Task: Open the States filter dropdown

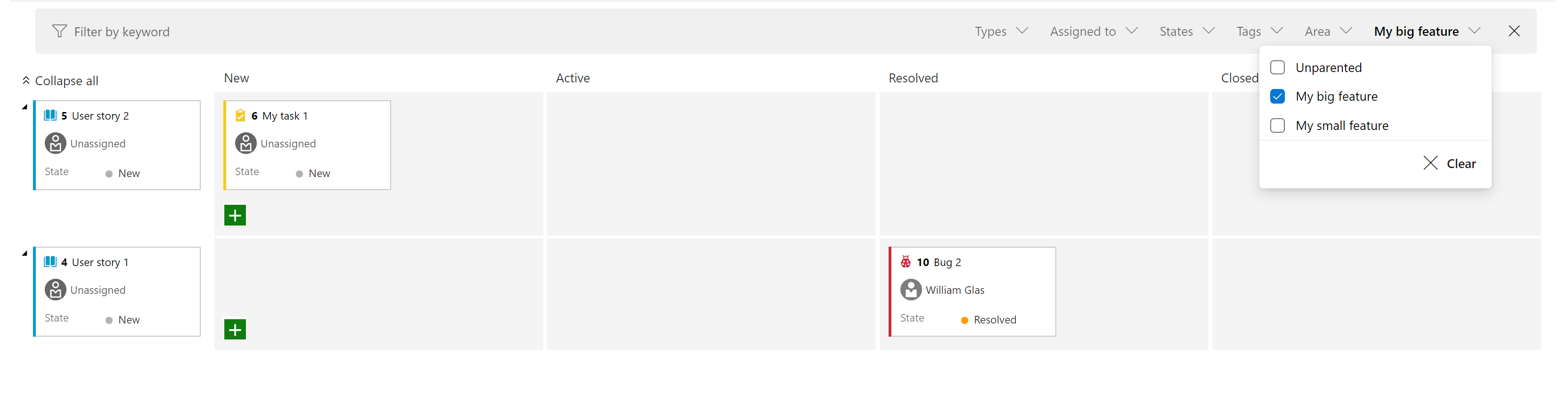Action: point(1187,31)
